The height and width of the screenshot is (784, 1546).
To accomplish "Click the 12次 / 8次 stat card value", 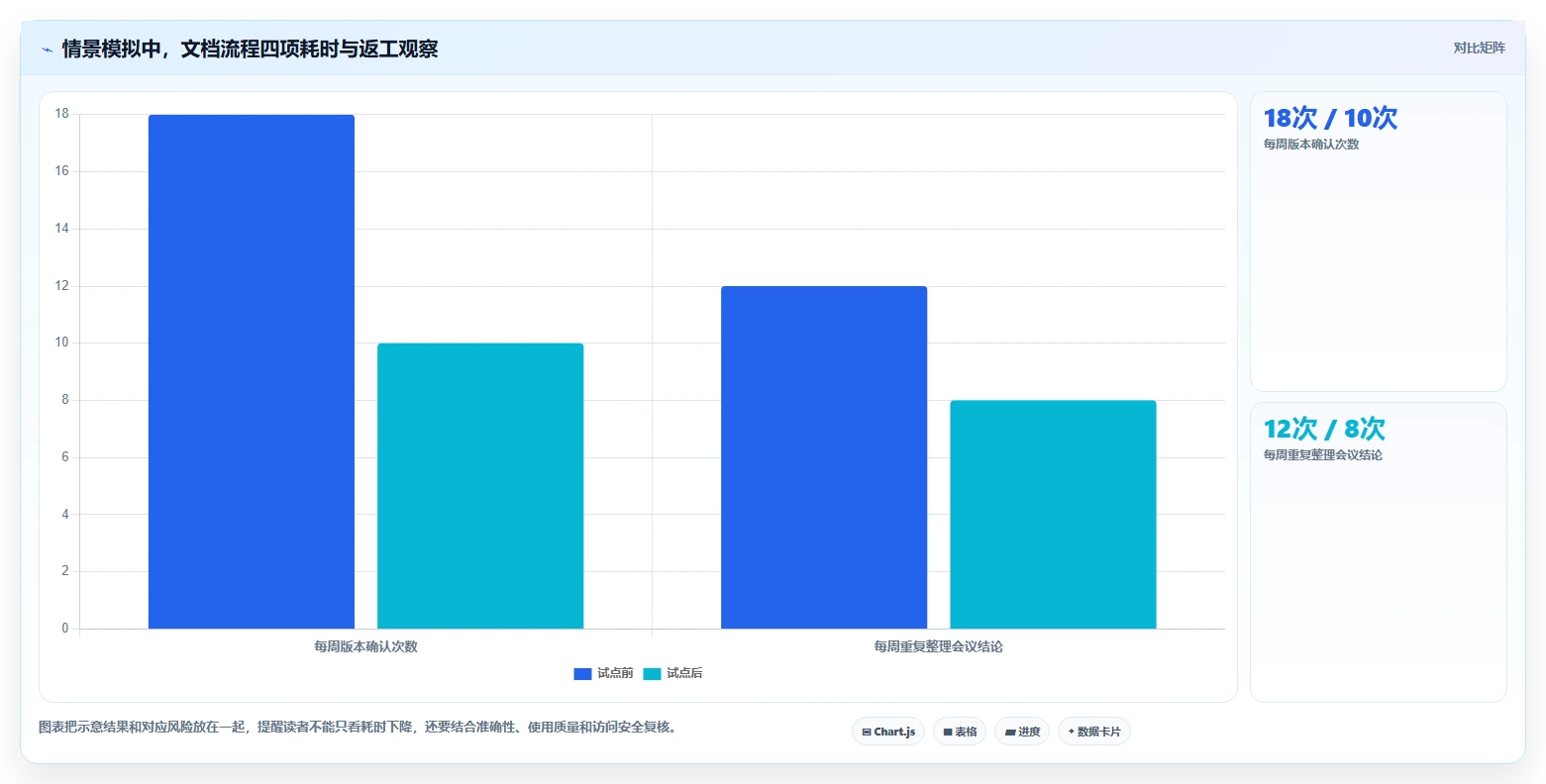I will pyautogui.click(x=1324, y=429).
